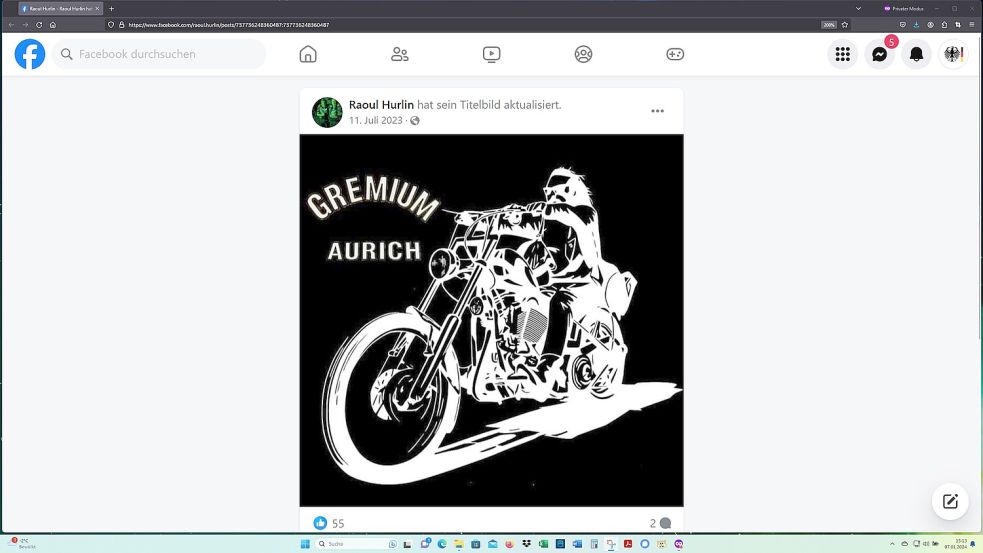Open a new browser tab with plus

(112, 9)
